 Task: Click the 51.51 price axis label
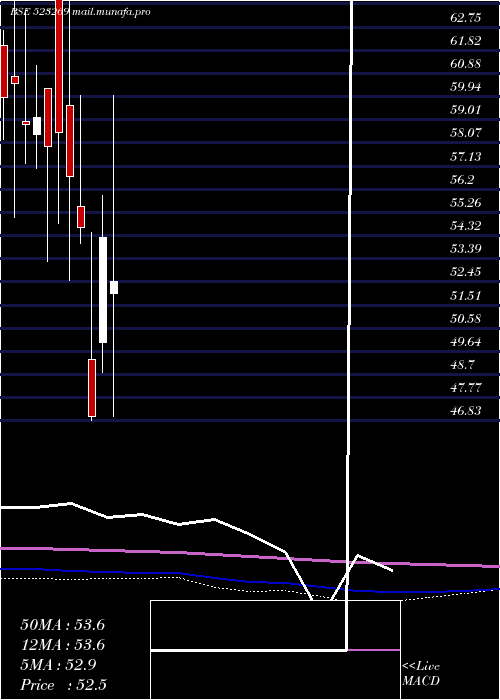tap(466, 296)
